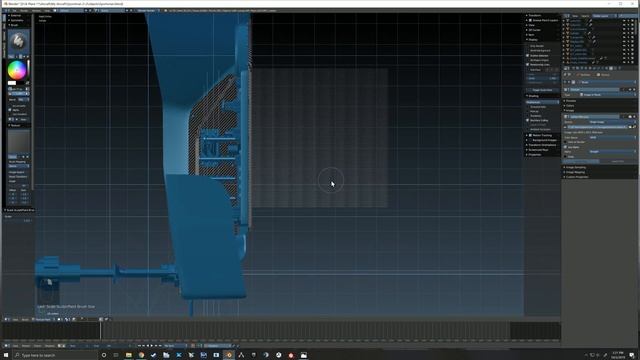
Task: Open the Alpha Straight dropdown
Action: coord(613,152)
